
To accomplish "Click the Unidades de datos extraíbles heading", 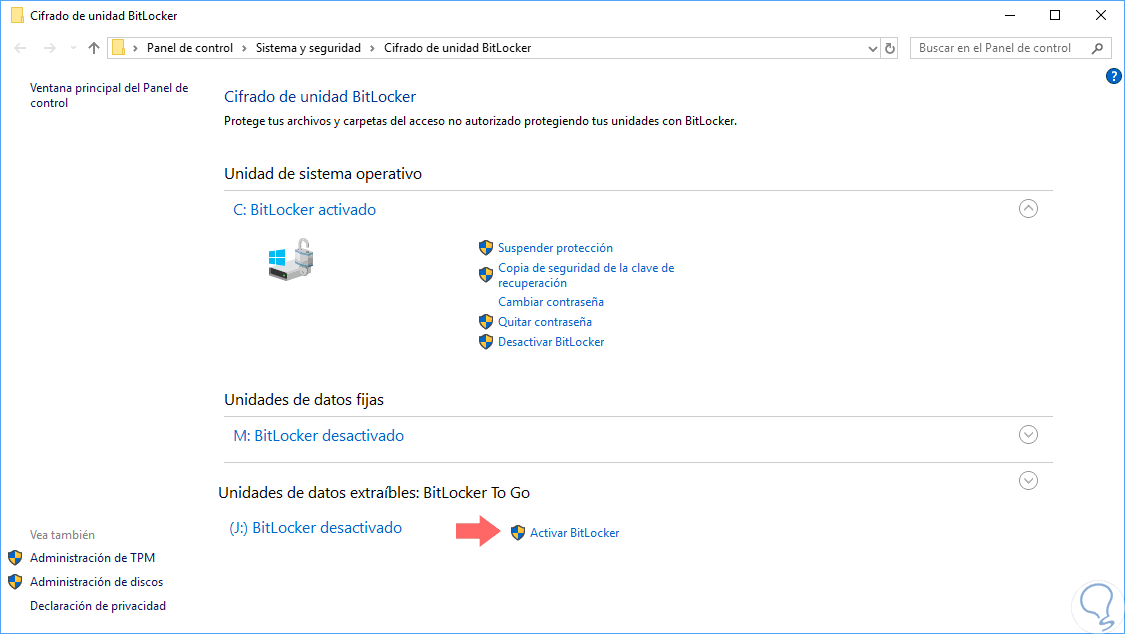I will click(375, 493).
